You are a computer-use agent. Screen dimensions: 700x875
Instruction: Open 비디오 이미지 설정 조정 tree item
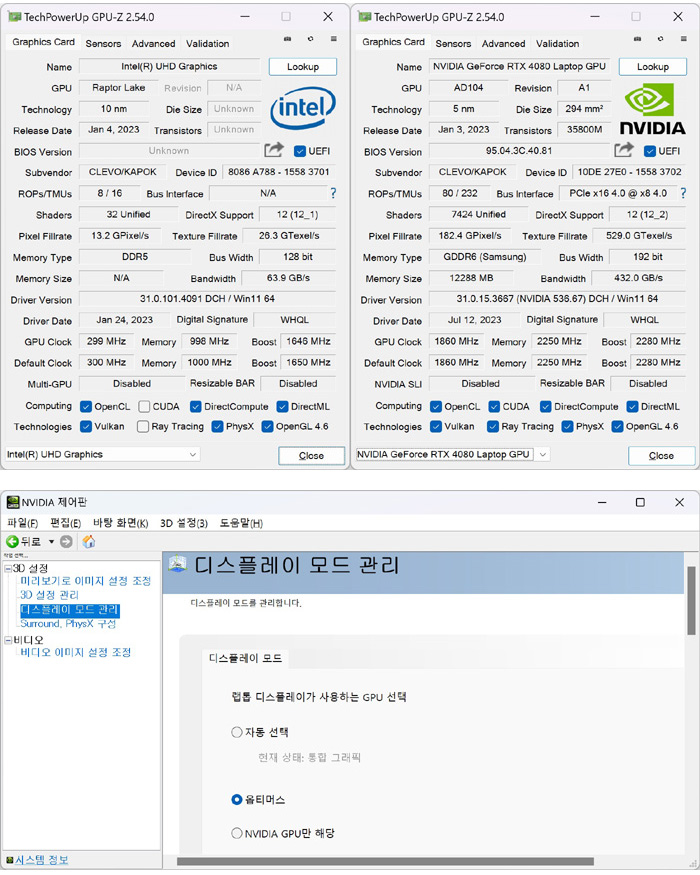click(x=75, y=652)
